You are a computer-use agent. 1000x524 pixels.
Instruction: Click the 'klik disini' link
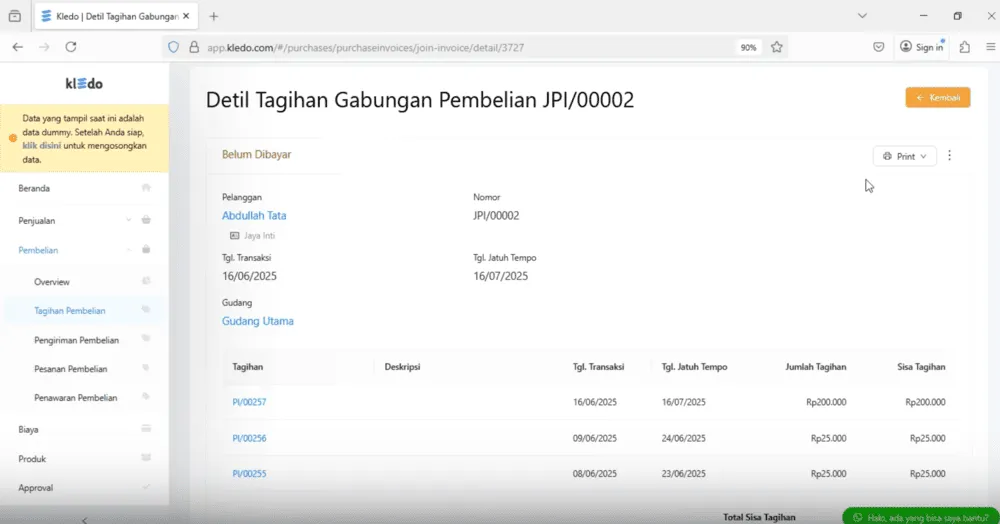(x=42, y=145)
